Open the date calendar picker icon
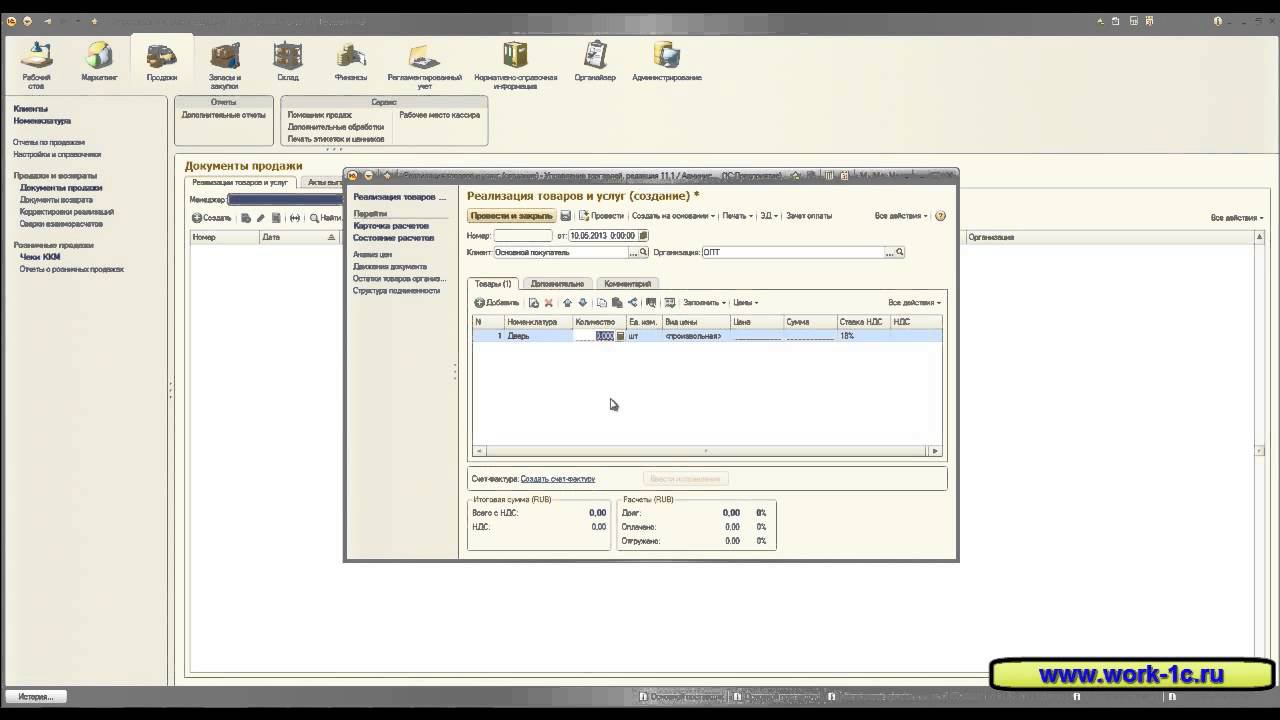The image size is (1280, 720). pyautogui.click(x=644, y=236)
